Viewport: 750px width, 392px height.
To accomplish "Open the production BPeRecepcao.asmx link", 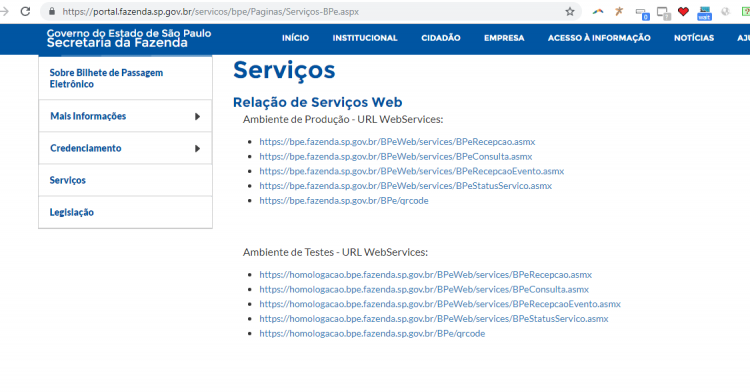I will click(x=397, y=142).
